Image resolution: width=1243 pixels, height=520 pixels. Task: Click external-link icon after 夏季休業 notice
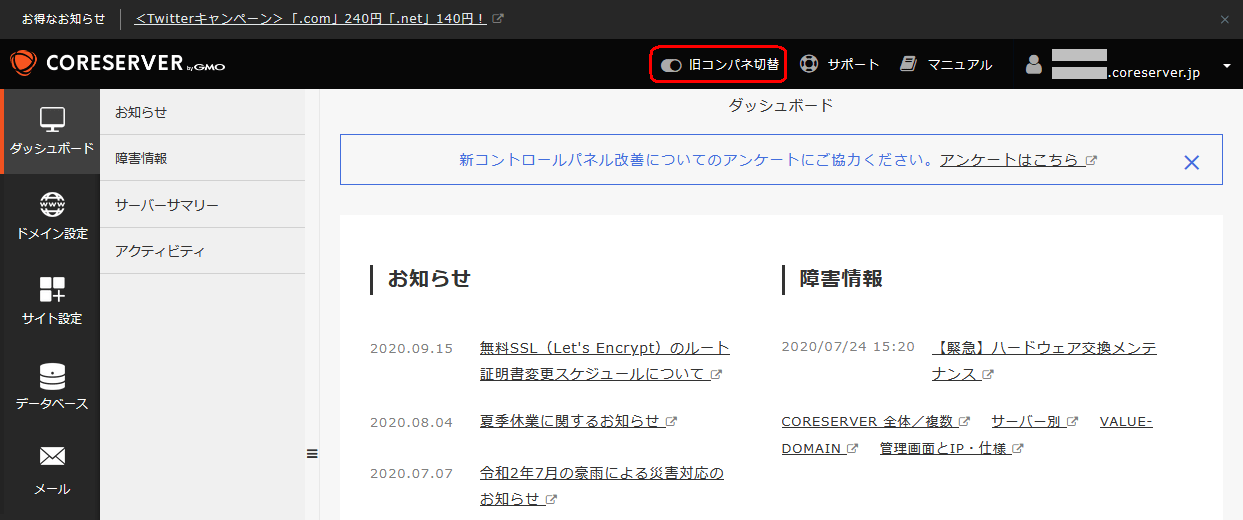(671, 422)
